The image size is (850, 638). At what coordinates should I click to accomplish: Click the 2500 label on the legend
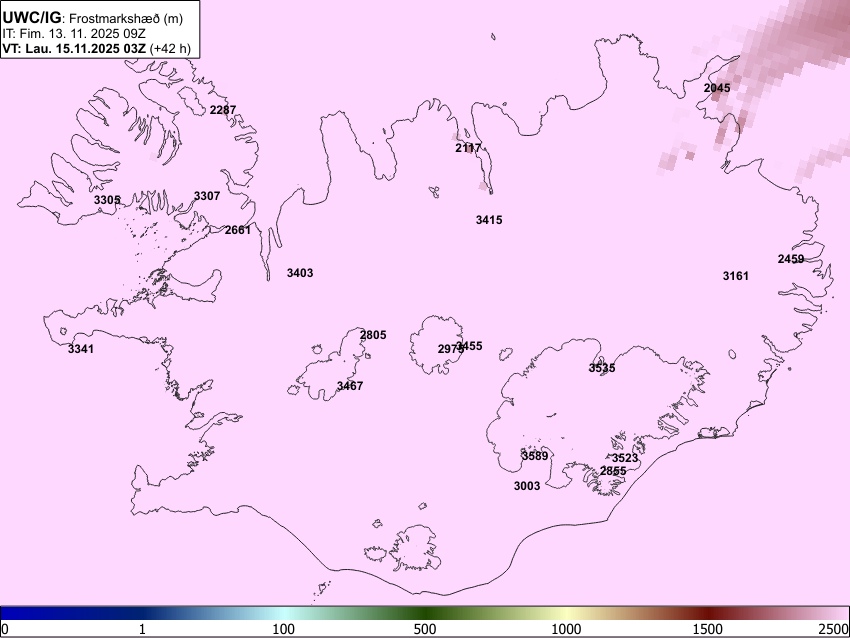tap(835, 629)
